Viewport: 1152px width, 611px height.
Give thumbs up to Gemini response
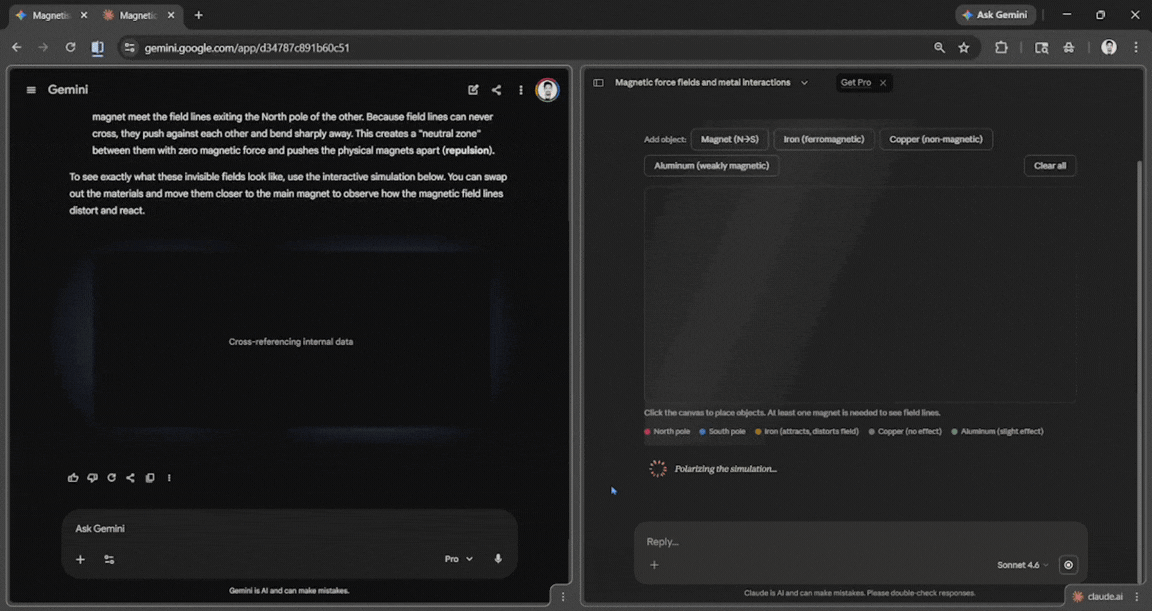click(x=73, y=477)
